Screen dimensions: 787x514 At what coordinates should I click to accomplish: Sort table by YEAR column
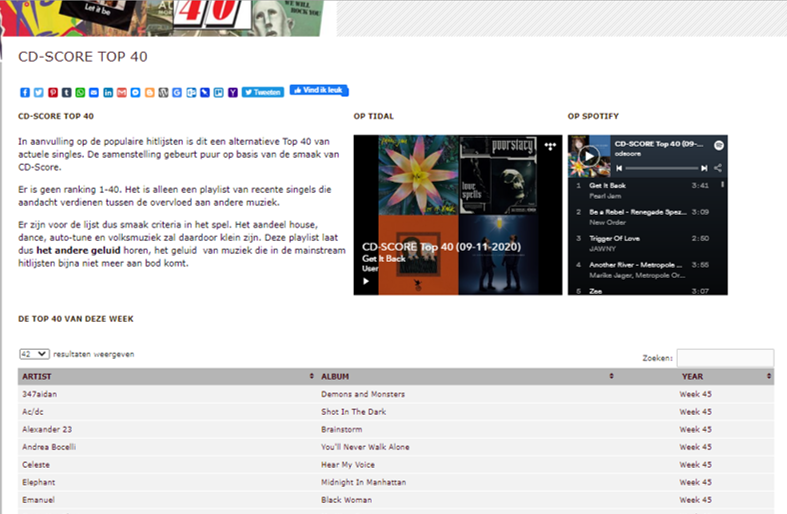[x=695, y=376]
